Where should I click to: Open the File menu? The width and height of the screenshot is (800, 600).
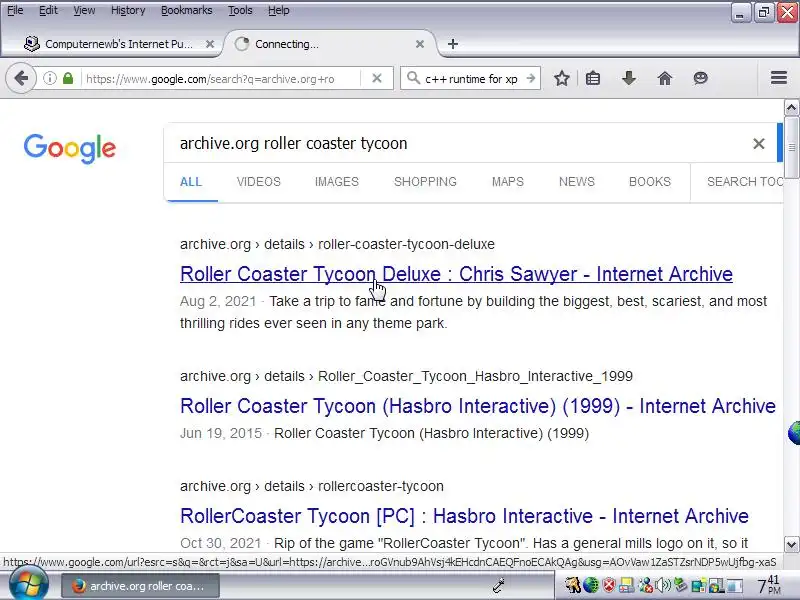(x=15, y=10)
